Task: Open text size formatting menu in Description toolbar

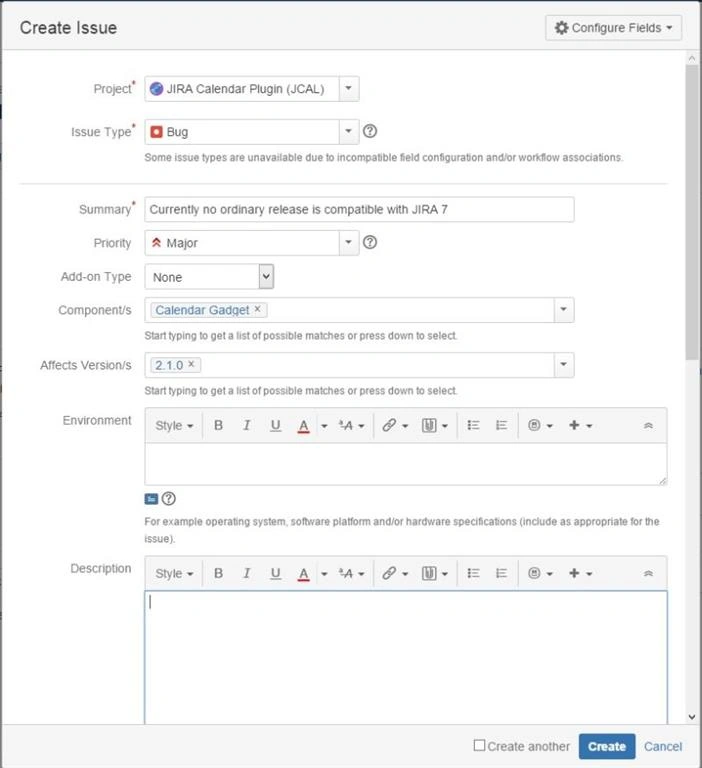Action: (x=351, y=574)
